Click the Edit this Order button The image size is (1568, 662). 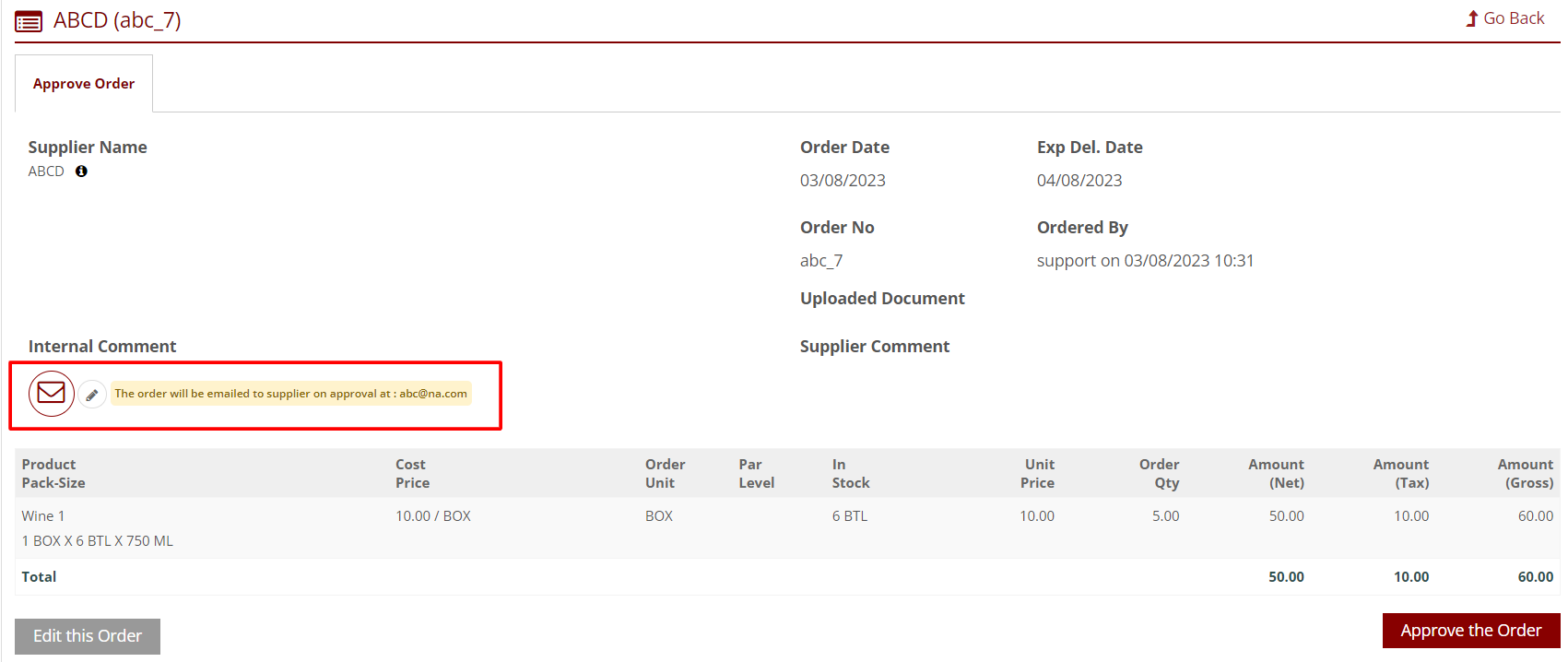pos(88,636)
